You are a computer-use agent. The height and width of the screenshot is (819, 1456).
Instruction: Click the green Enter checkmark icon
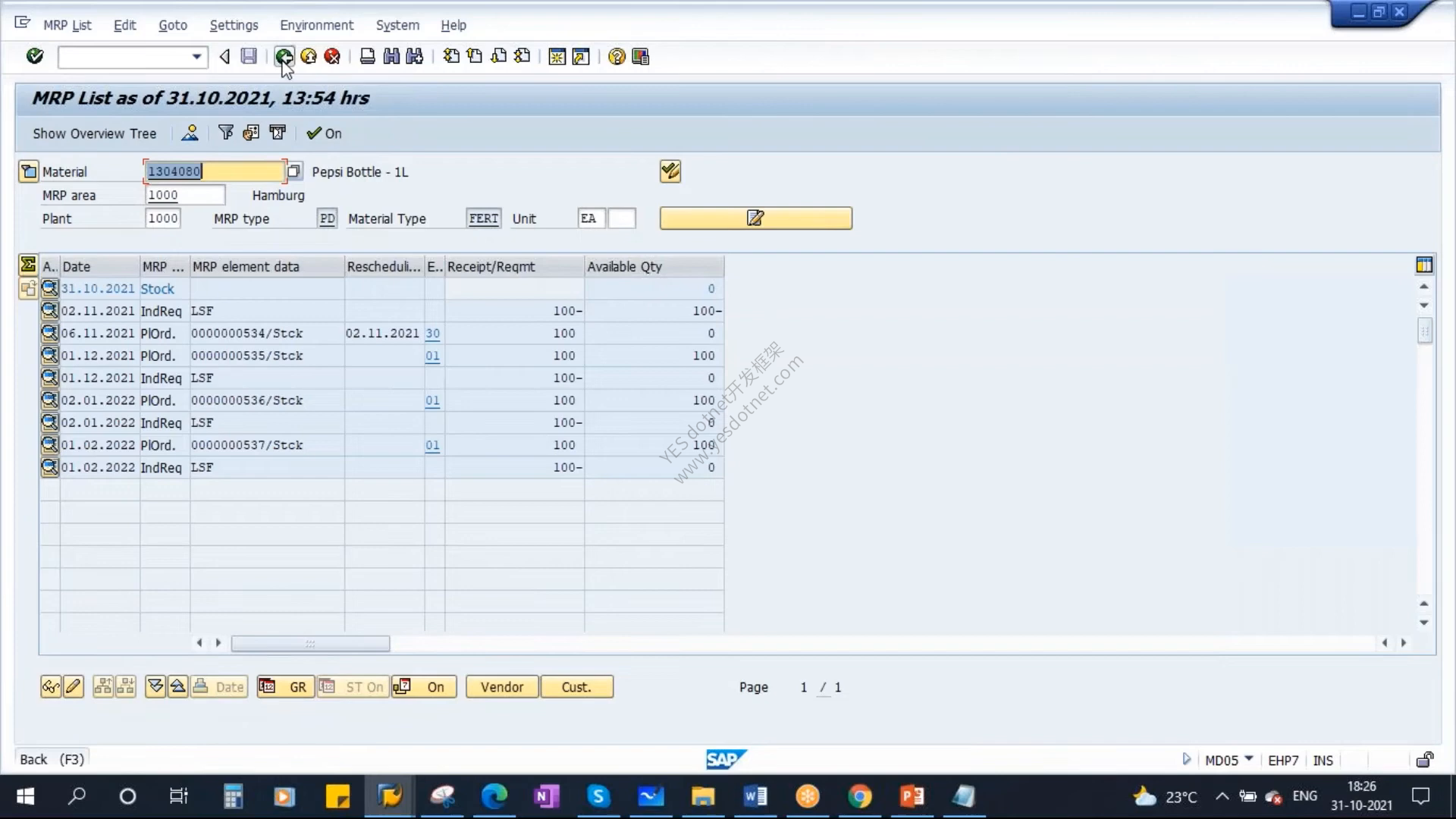pyautogui.click(x=35, y=56)
